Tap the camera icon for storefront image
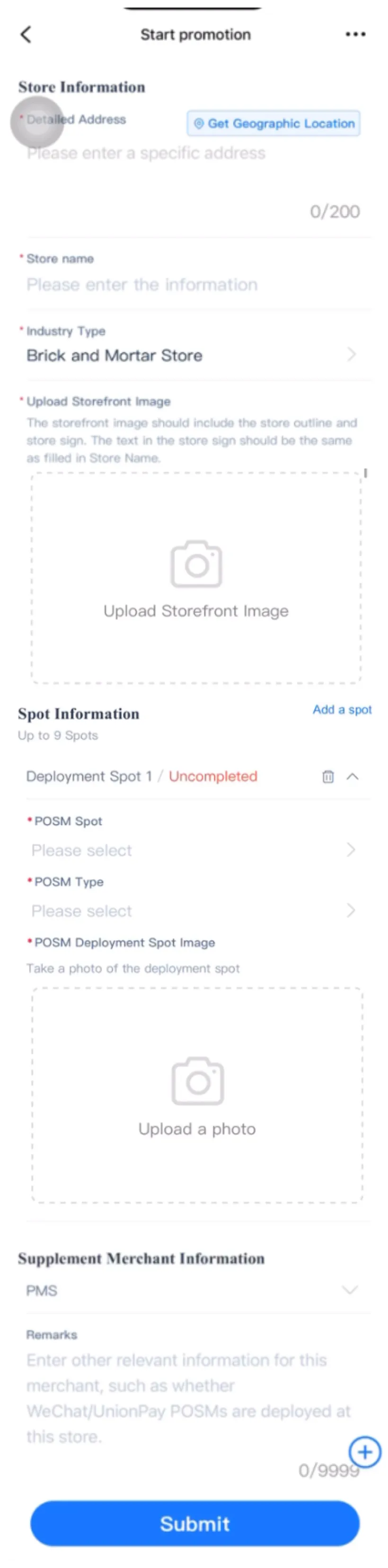 tap(196, 564)
